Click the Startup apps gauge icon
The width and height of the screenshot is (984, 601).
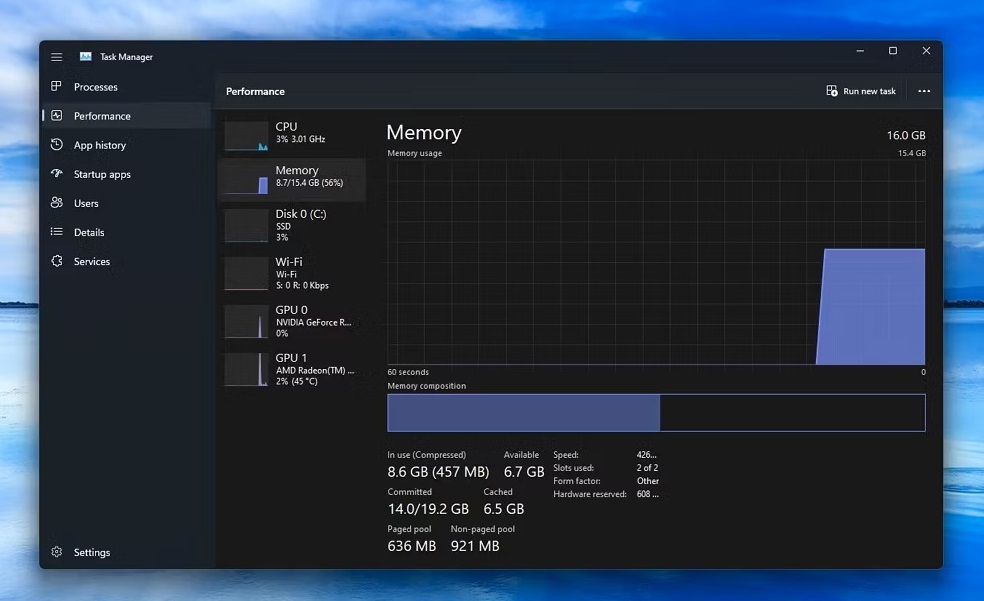(x=56, y=173)
